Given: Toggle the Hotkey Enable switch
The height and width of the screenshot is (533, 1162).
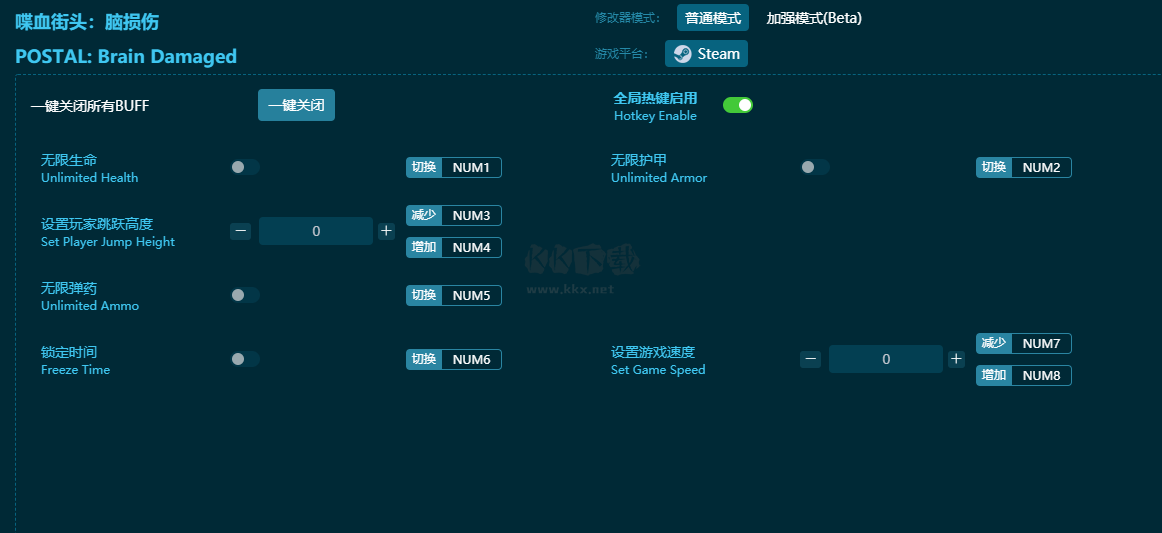Looking at the screenshot, I should (738, 105).
